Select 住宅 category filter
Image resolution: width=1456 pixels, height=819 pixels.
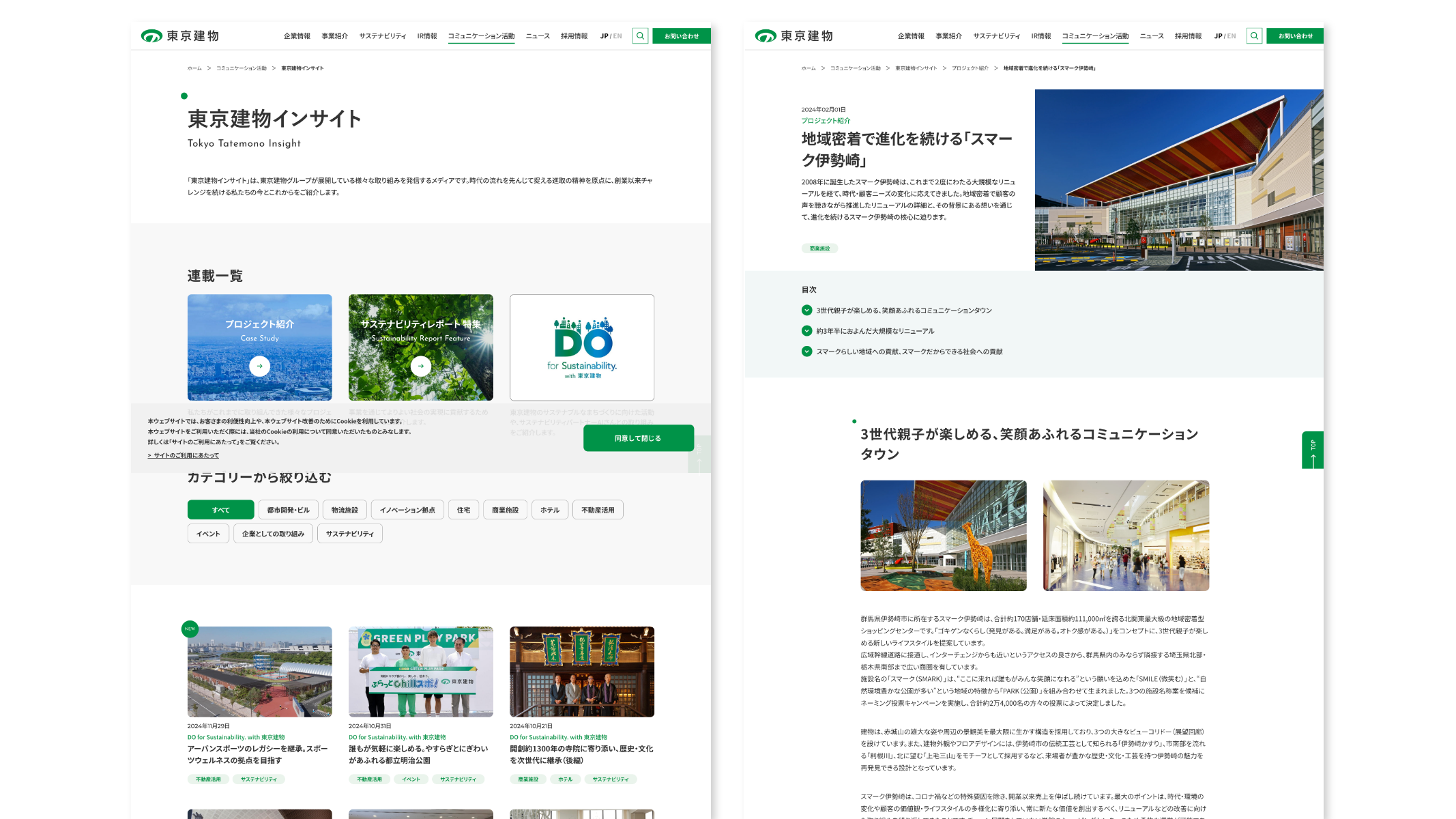pos(463,510)
